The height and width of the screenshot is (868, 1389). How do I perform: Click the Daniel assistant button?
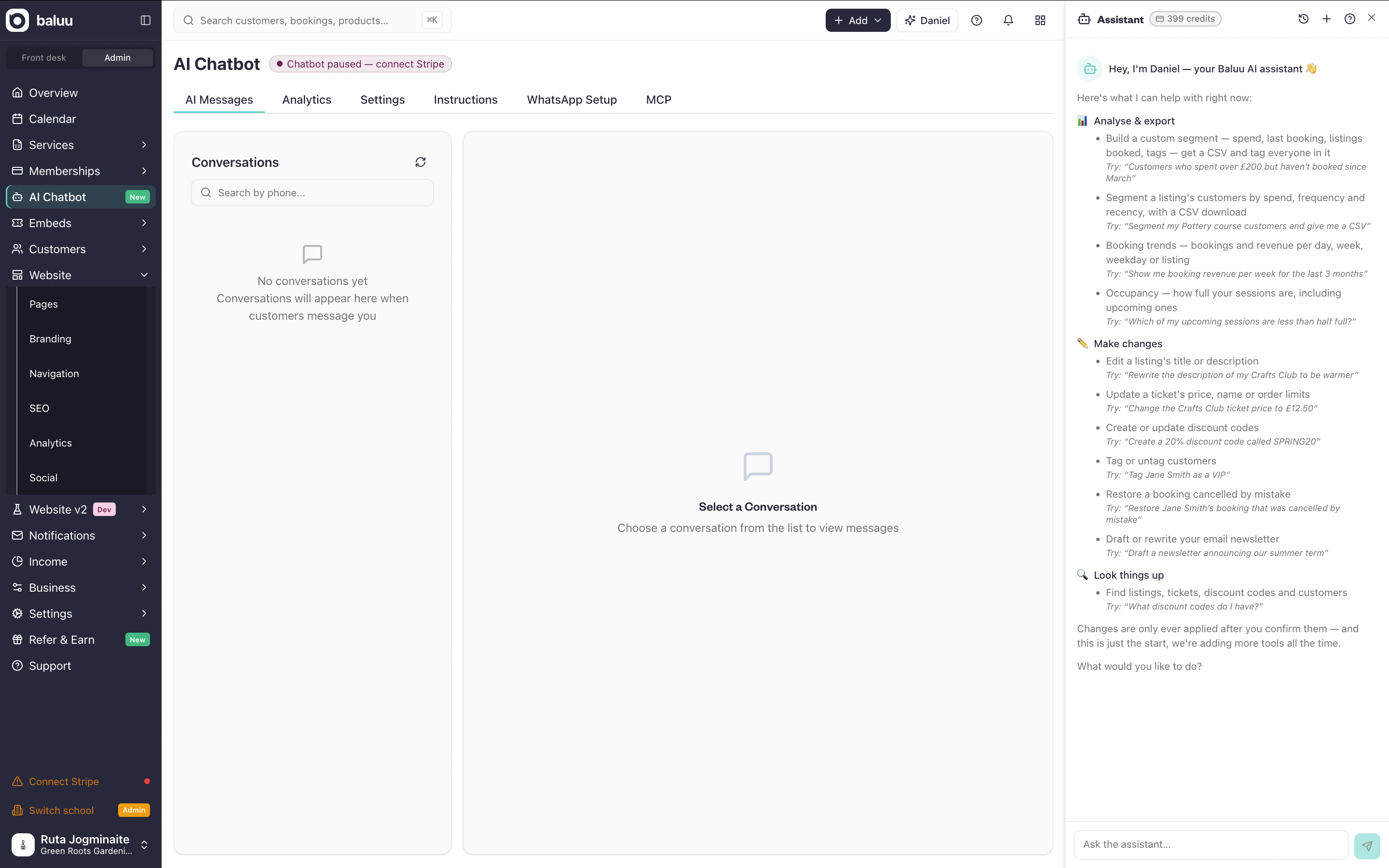(927, 20)
